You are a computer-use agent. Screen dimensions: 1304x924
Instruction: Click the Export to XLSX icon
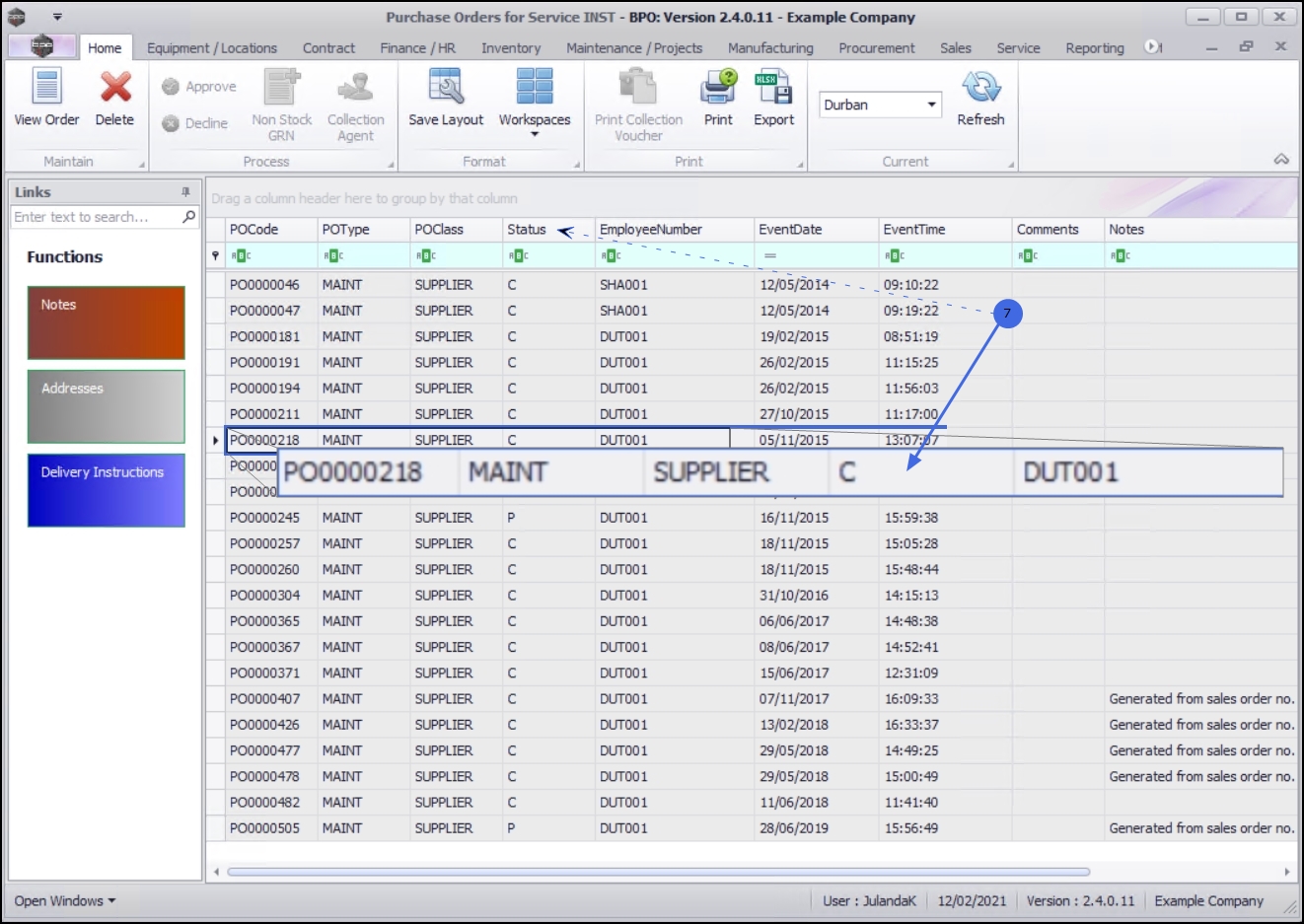point(773,87)
